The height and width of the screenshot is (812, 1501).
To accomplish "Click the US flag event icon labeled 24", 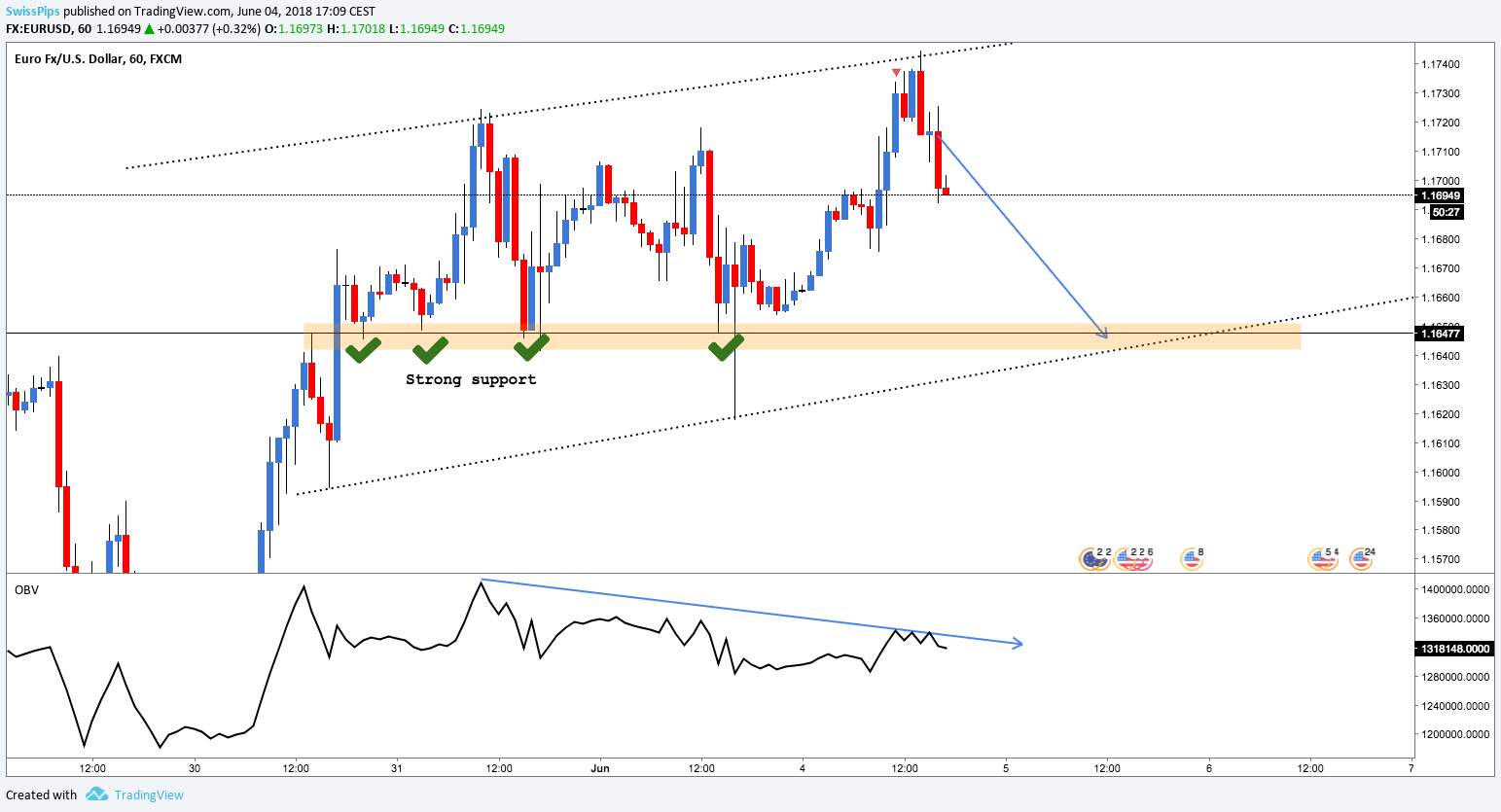I will (1361, 558).
